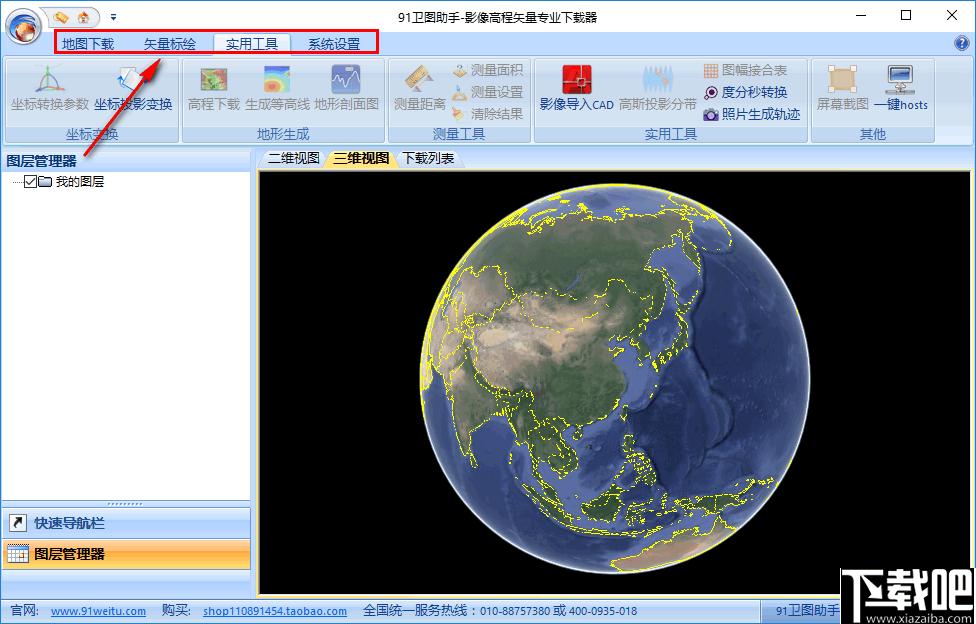Open the quick access toolbar dropdown arrow
The image size is (976, 624).
coord(113,17)
